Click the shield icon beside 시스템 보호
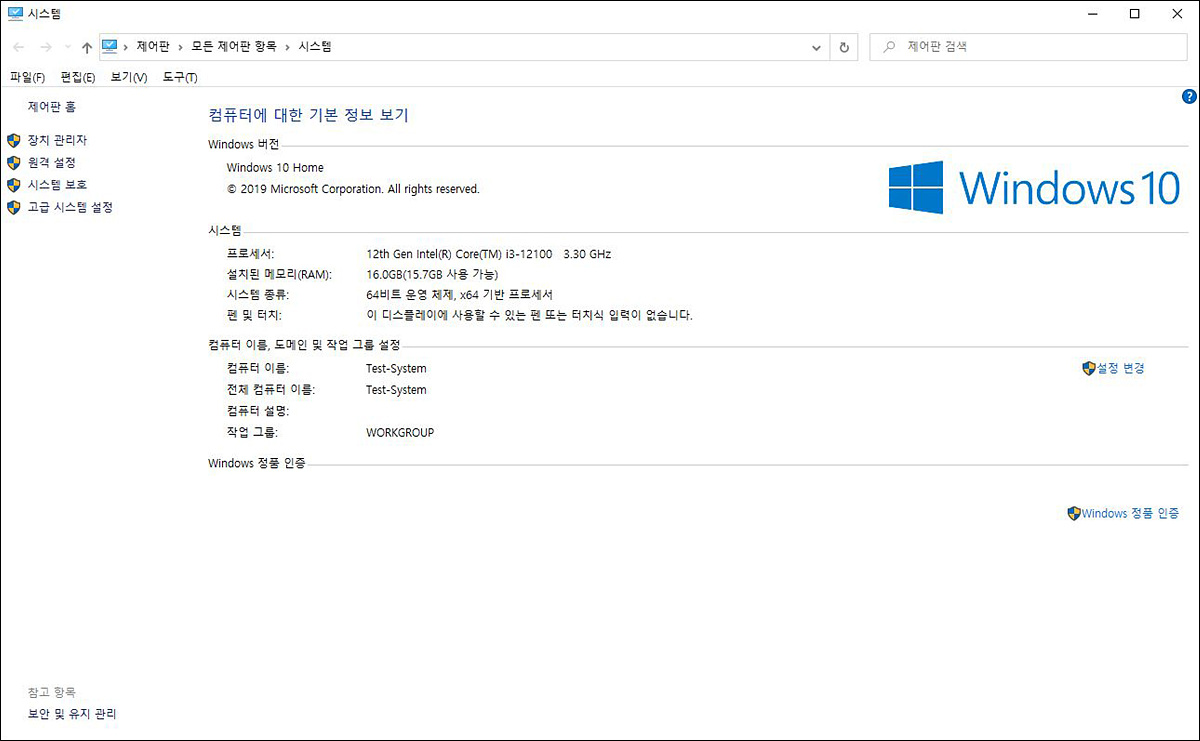Viewport: 1200px width, 741px height. [x=14, y=185]
